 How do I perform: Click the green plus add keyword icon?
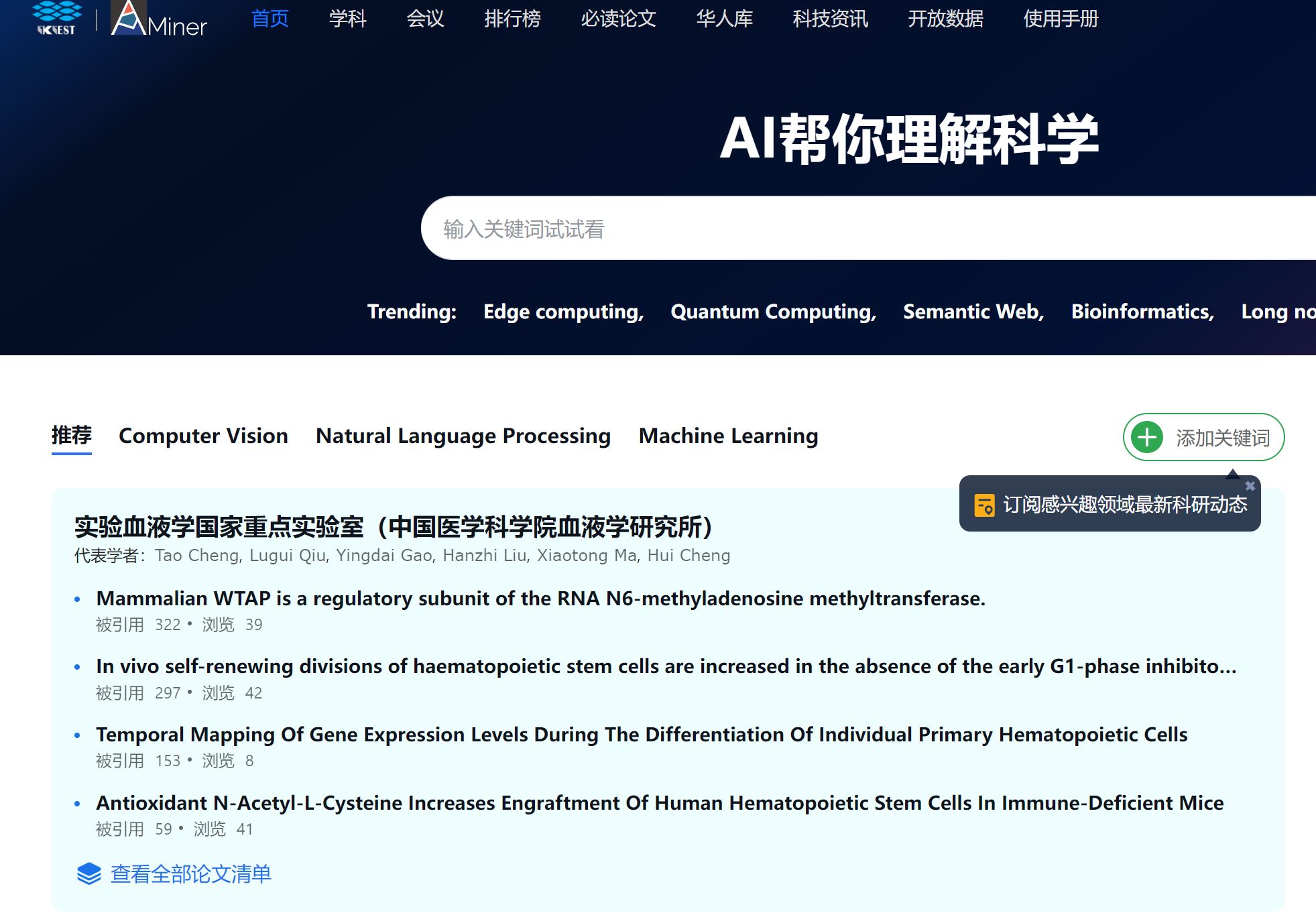coord(1146,438)
